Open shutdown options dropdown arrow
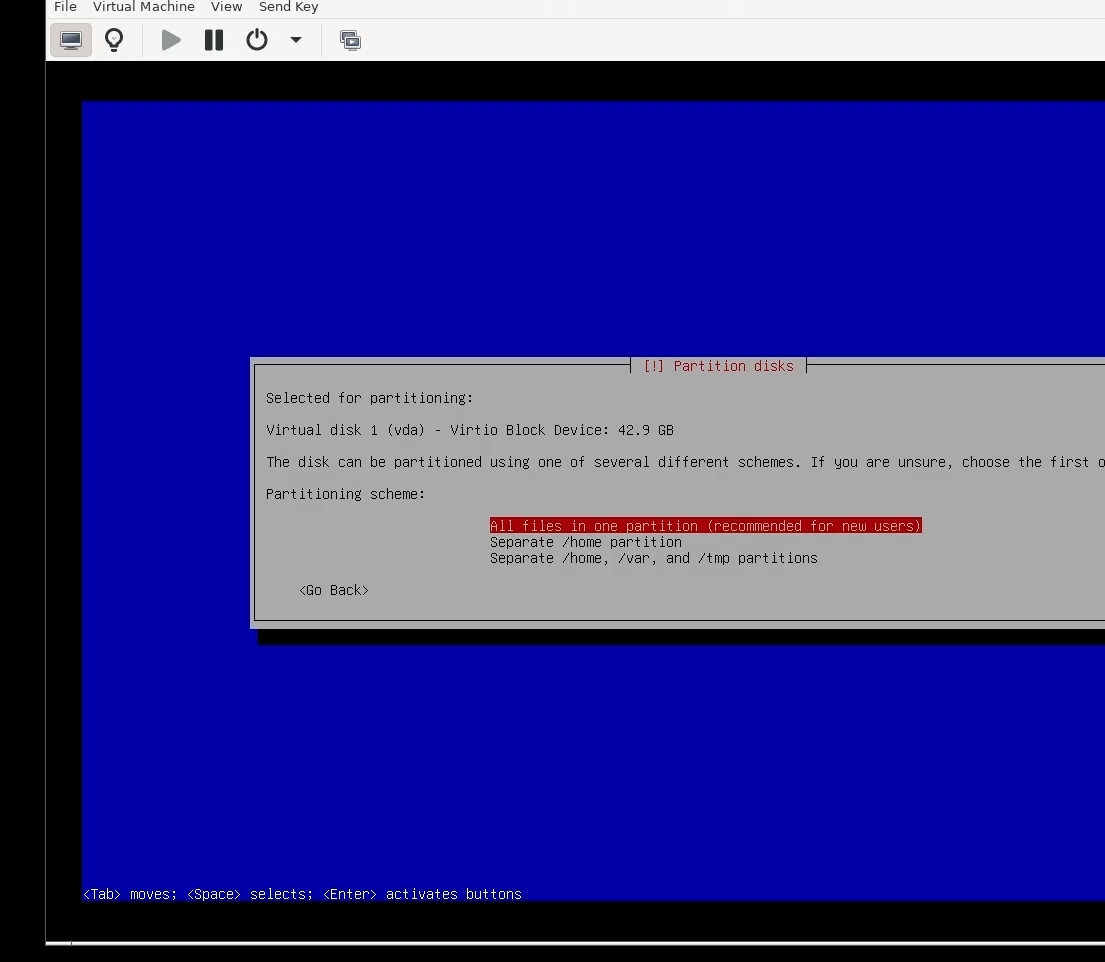Screen dimensions: 1105x962 [x=296, y=40]
